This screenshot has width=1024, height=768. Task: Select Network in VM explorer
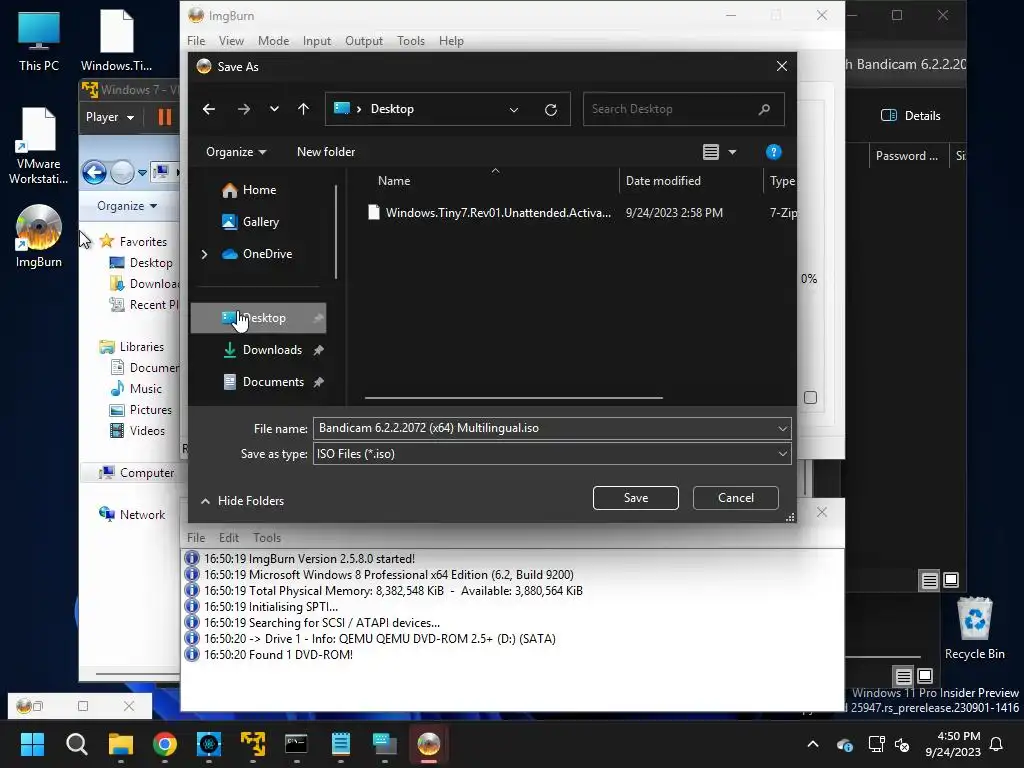tap(132, 515)
